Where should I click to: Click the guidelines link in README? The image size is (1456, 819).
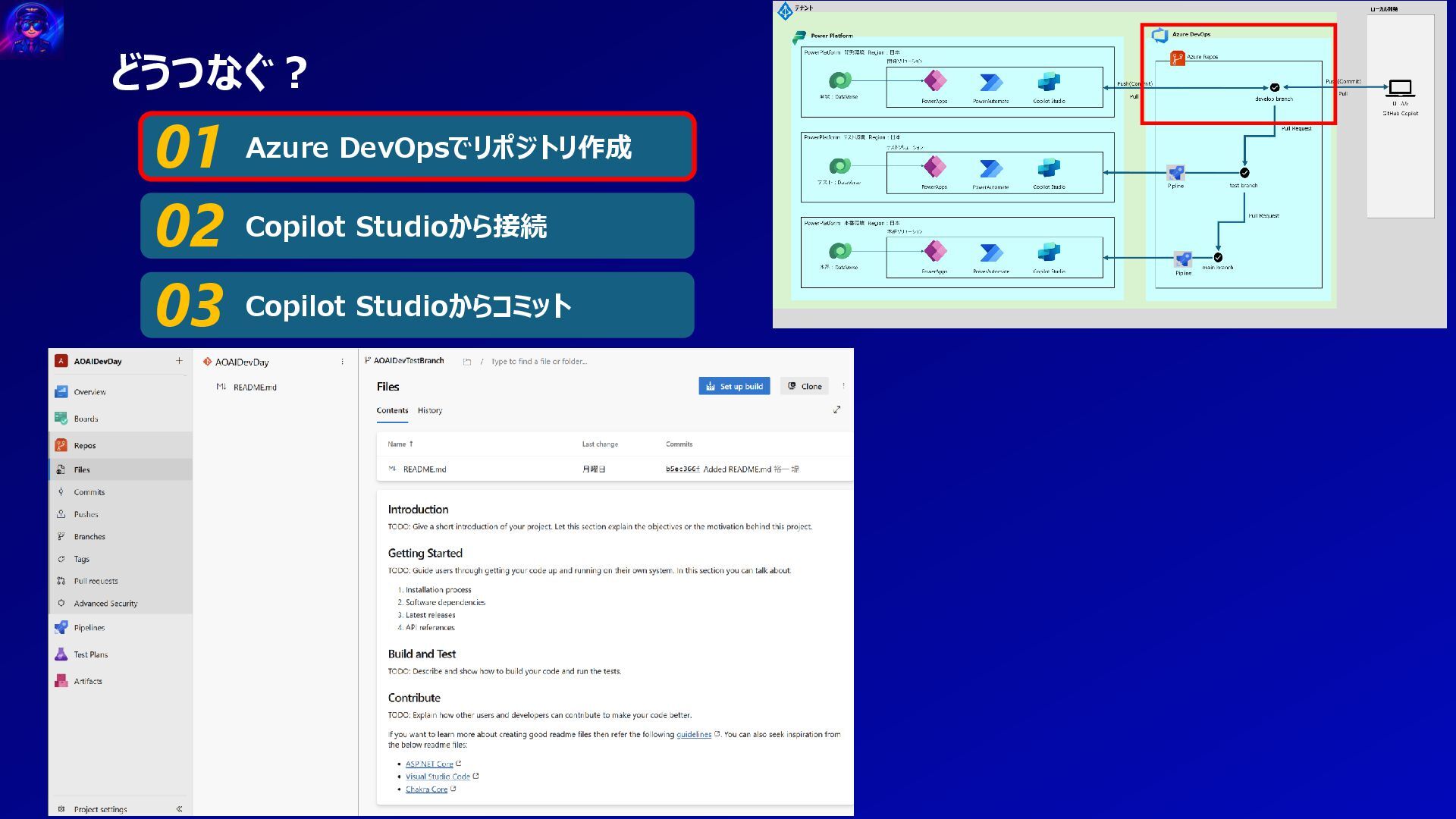pos(694,734)
